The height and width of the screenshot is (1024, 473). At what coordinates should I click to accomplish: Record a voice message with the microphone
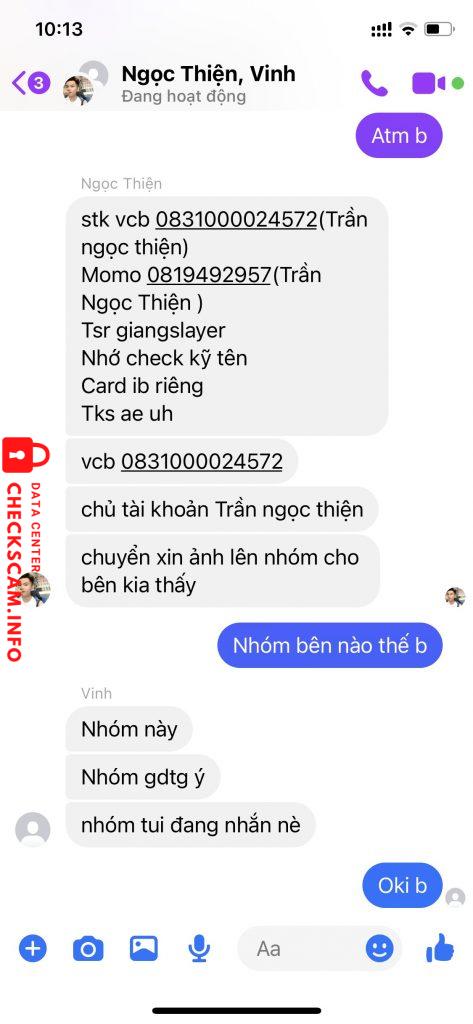[199, 948]
